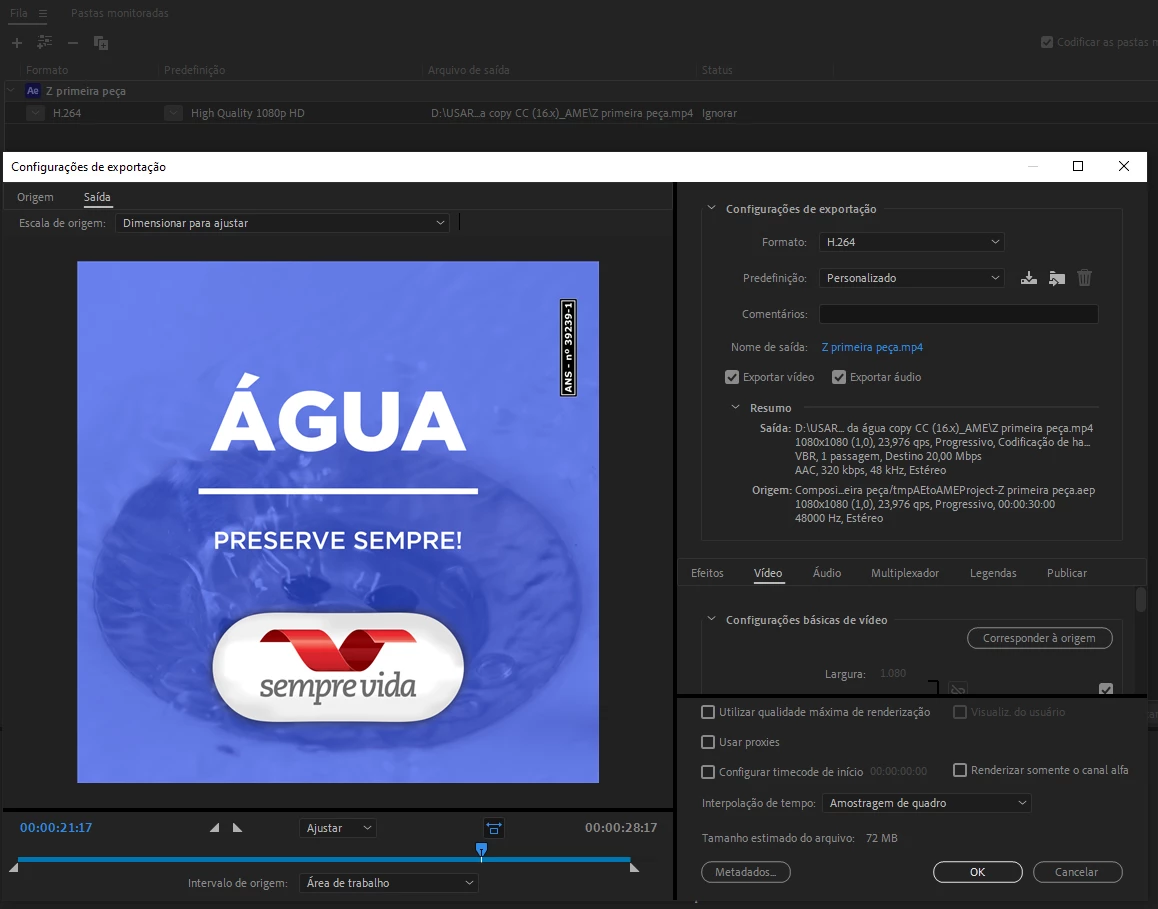This screenshot has width=1158, height=909.
Task: Click the video preview thumbnail
Action: pos(338,522)
